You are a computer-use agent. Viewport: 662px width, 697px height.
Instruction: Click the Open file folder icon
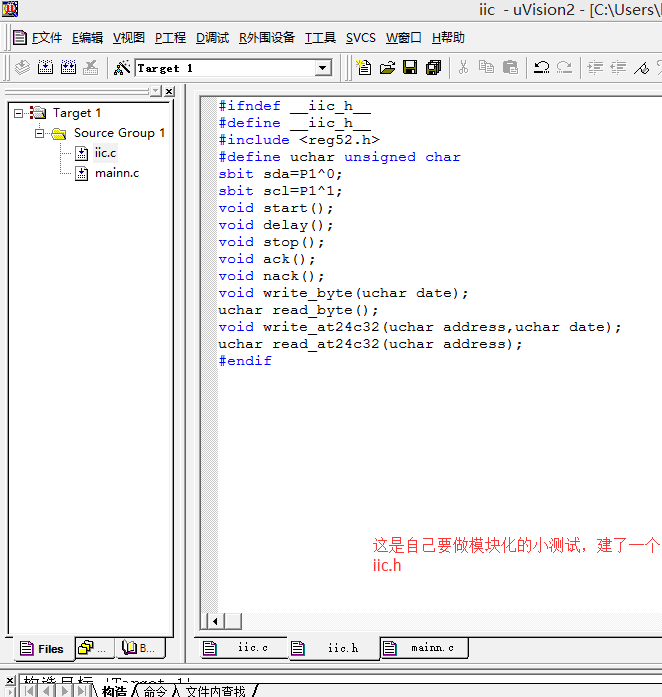(387, 68)
